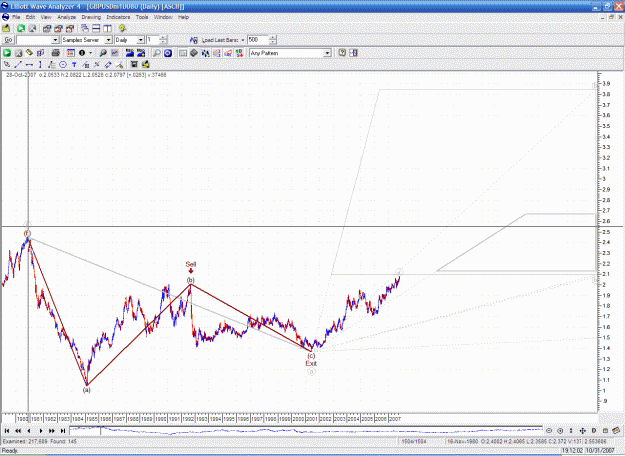
Task: Click the fast rewind playback button
Action: click(x=18, y=431)
